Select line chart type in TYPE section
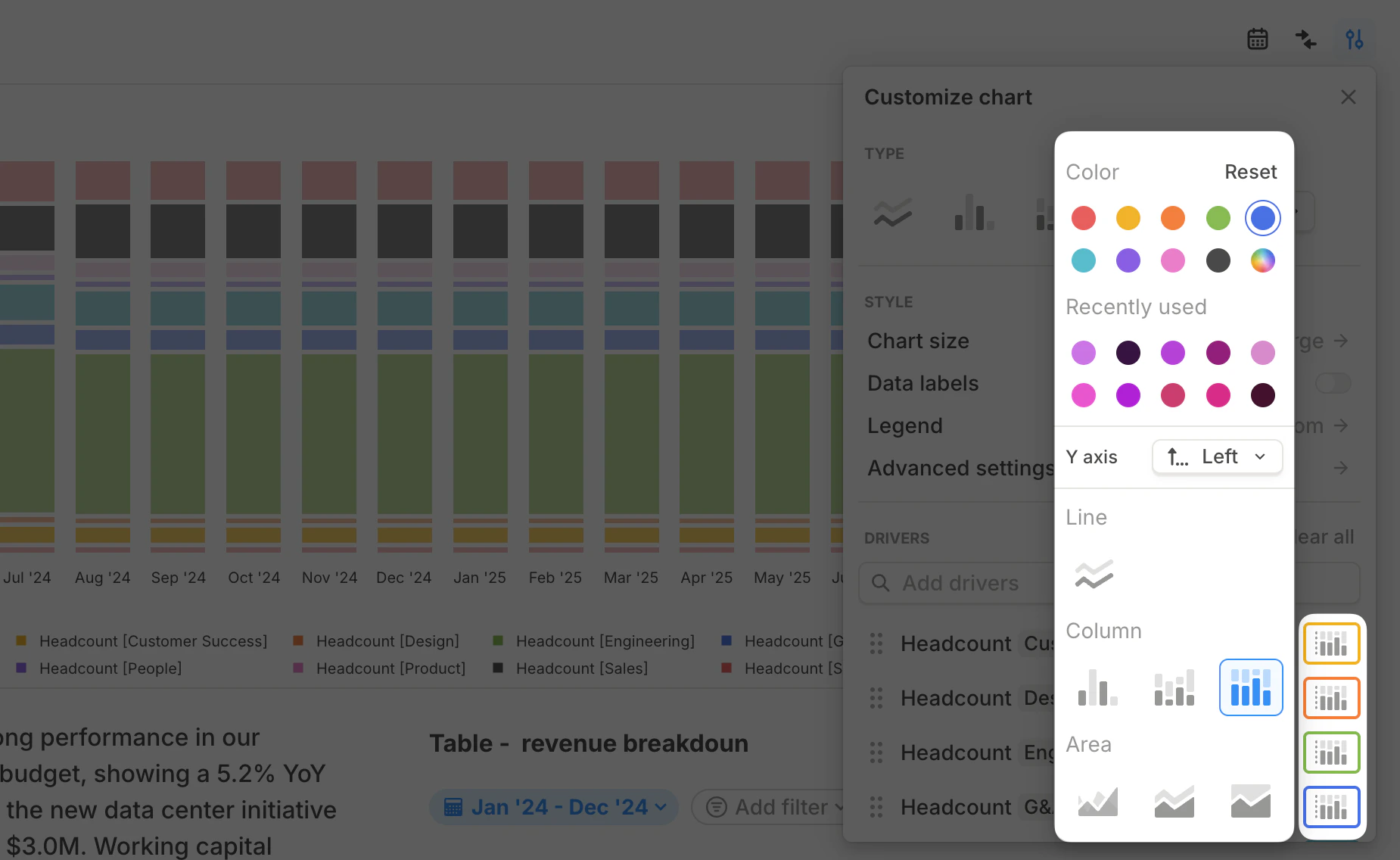The height and width of the screenshot is (860, 1400). 893,212
